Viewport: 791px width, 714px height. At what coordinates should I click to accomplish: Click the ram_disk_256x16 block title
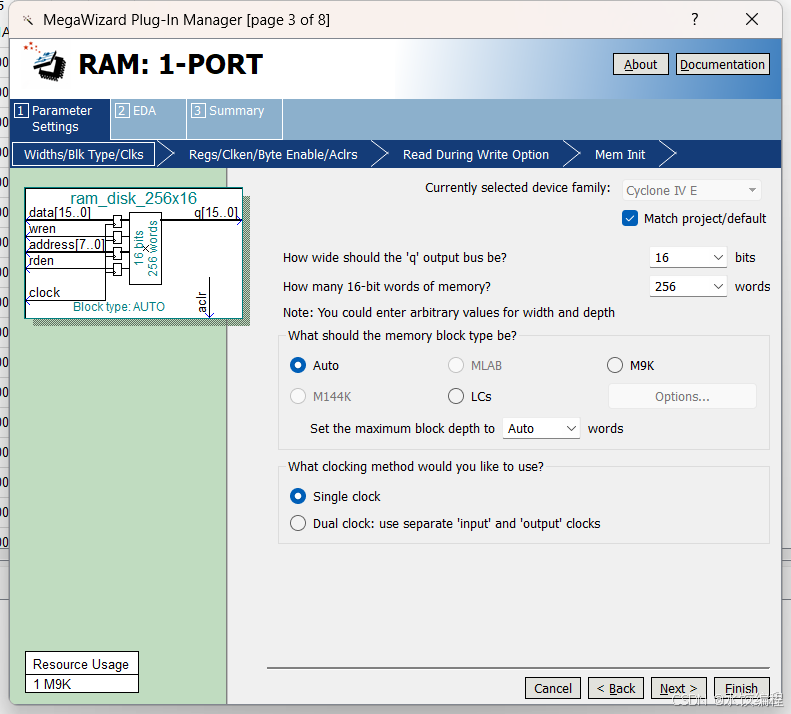pyautogui.click(x=133, y=198)
